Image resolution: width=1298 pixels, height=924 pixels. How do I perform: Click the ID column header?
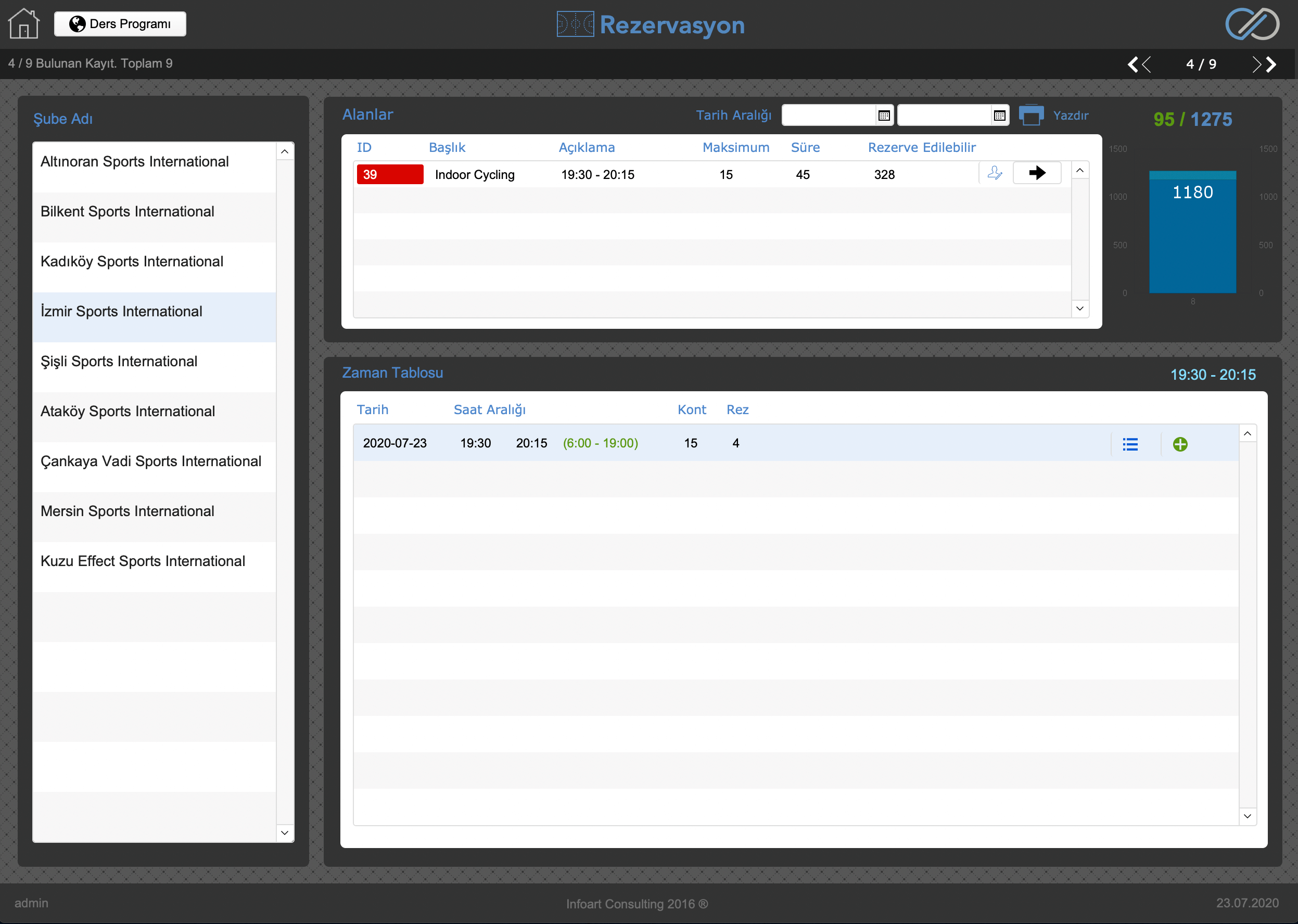click(364, 147)
